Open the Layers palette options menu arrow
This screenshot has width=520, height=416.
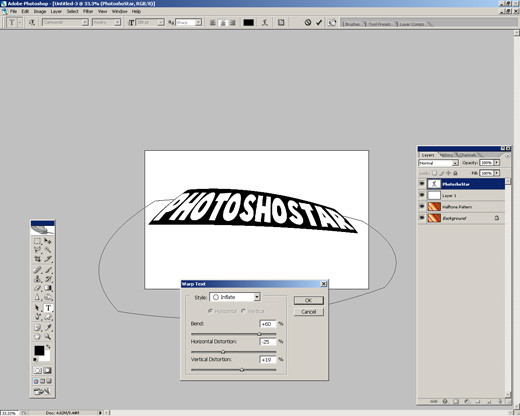click(x=507, y=155)
